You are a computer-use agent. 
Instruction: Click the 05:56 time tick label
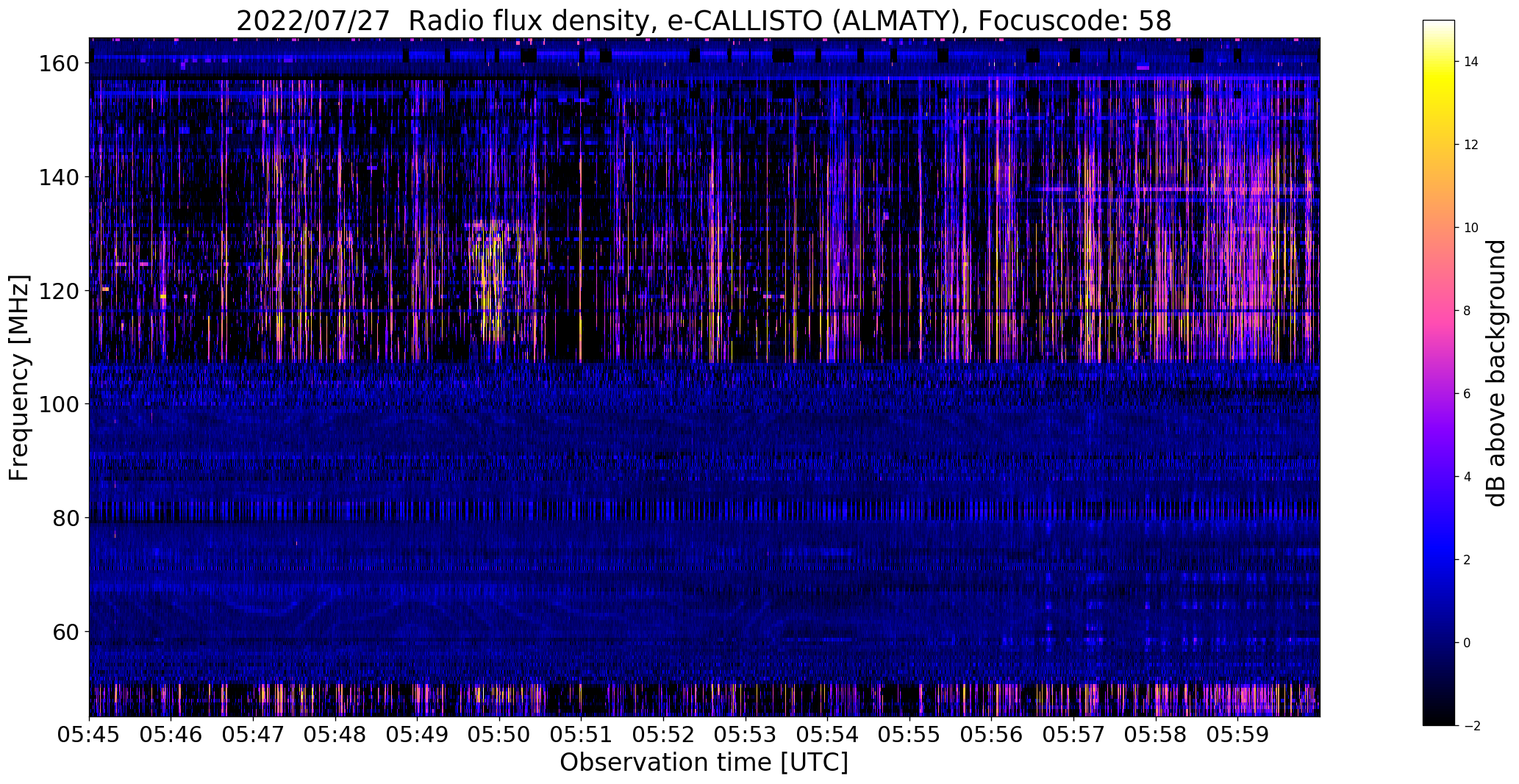coord(992,734)
